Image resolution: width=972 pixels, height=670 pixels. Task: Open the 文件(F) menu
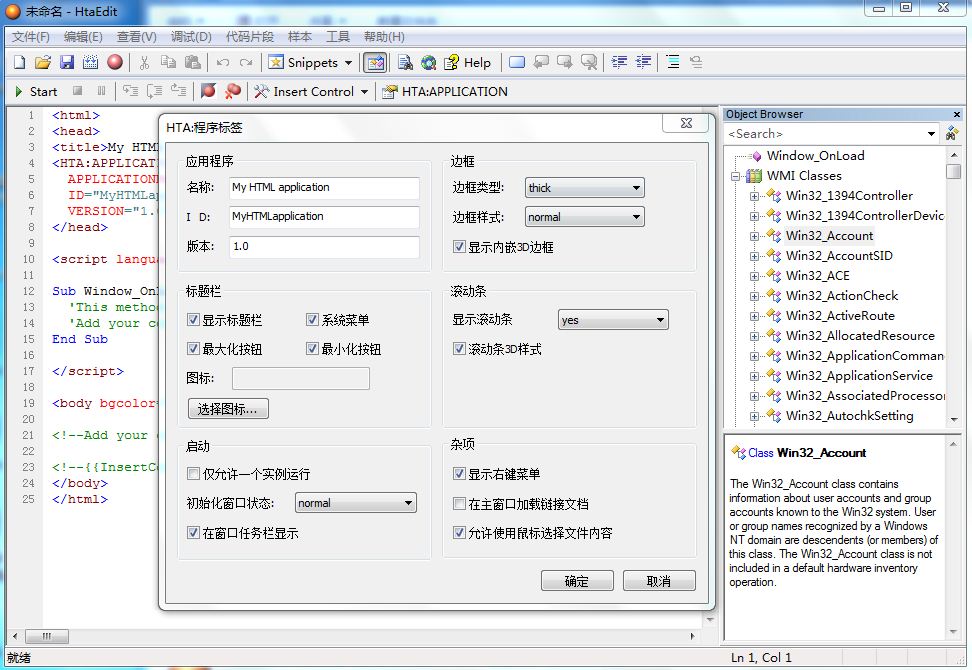pyautogui.click(x=30, y=37)
